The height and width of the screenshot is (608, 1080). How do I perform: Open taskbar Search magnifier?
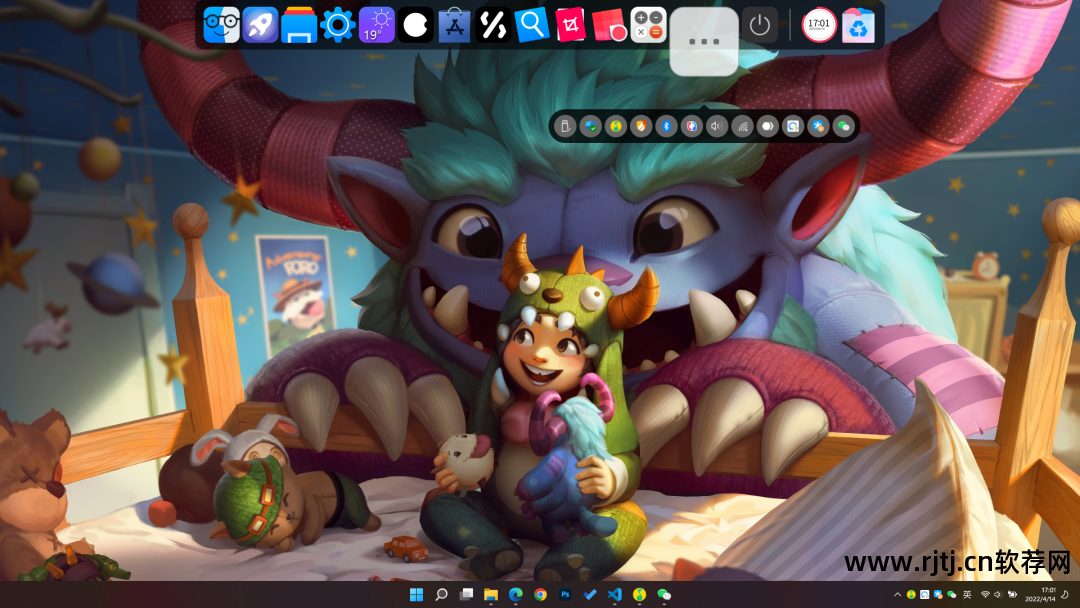coord(442,594)
